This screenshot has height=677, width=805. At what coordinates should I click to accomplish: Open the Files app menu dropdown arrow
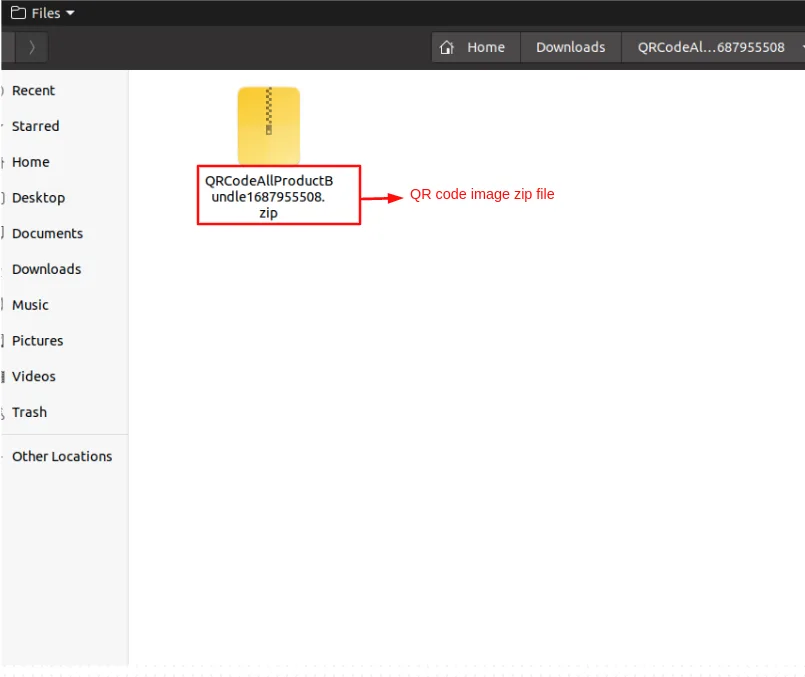tap(70, 13)
